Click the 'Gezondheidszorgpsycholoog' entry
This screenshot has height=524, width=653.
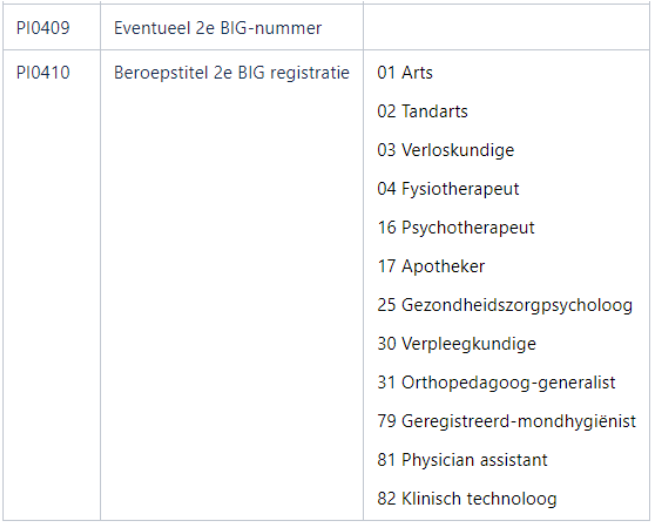coord(517,305)
